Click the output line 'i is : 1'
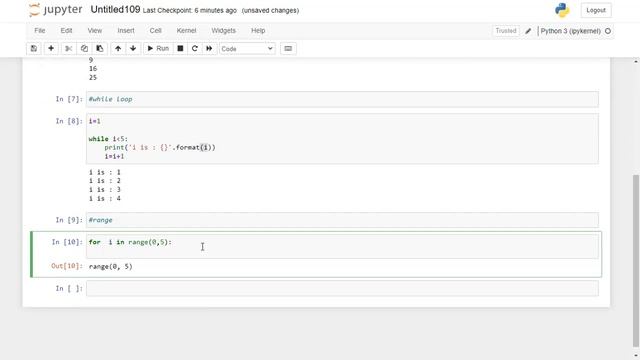Viewport: 640px width, 360px height. click(104, 172)
